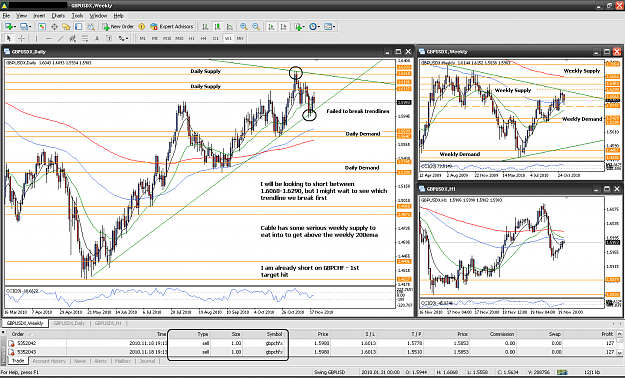This screenshot has width=625, height=378.
Task: Switch chart to Line Chart icon
Action: (x=230, y=27)
